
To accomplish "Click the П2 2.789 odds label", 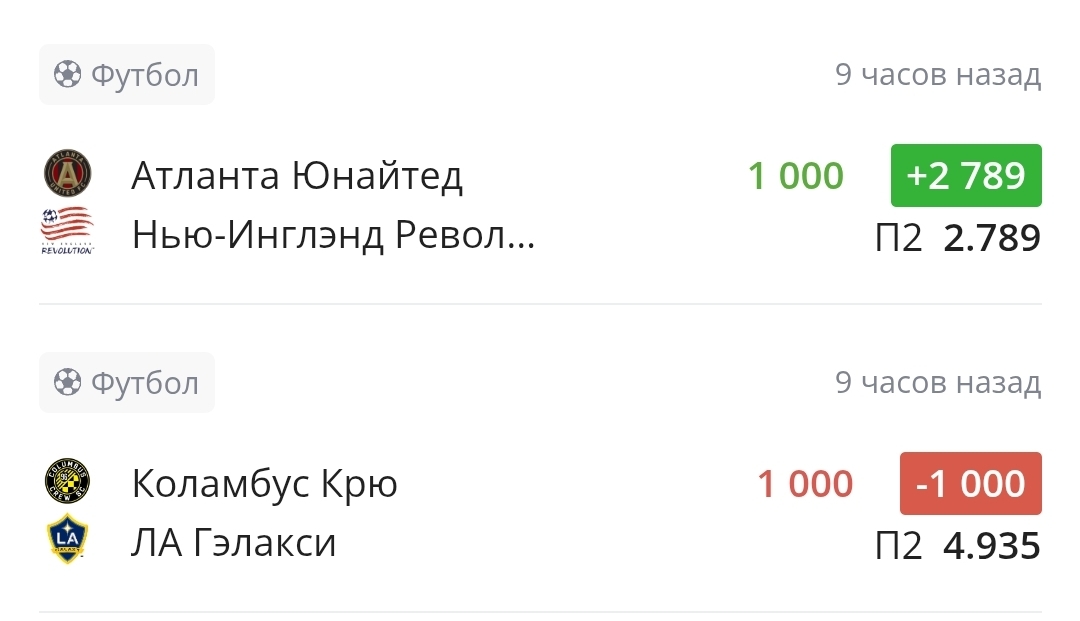I will 957,238.
